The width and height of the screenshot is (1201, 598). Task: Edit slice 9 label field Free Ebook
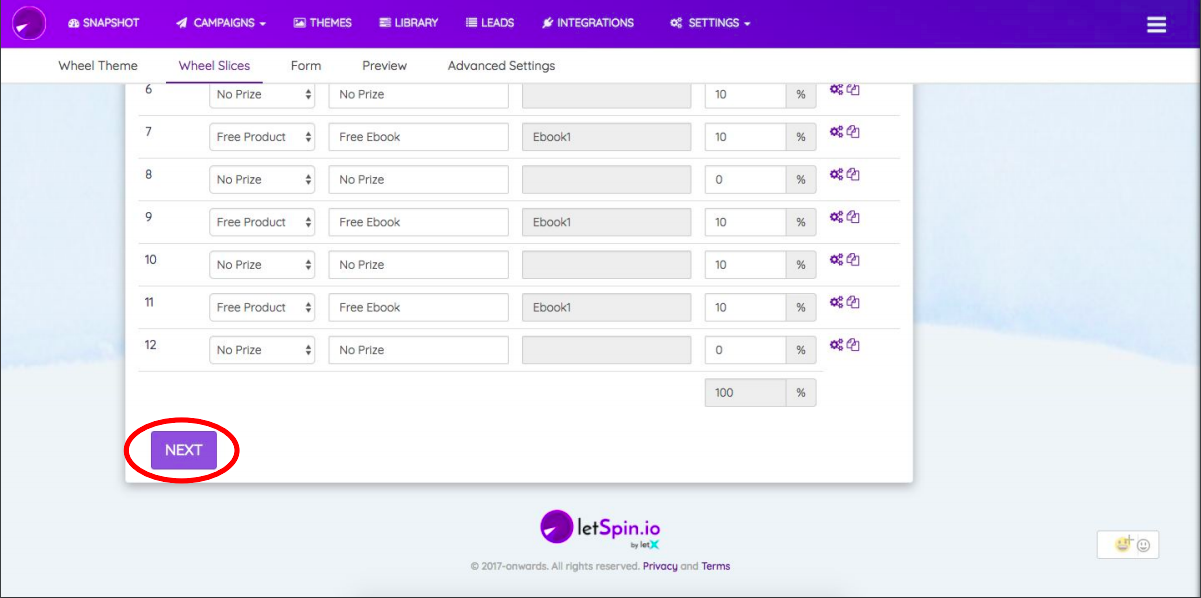(418, 222)
